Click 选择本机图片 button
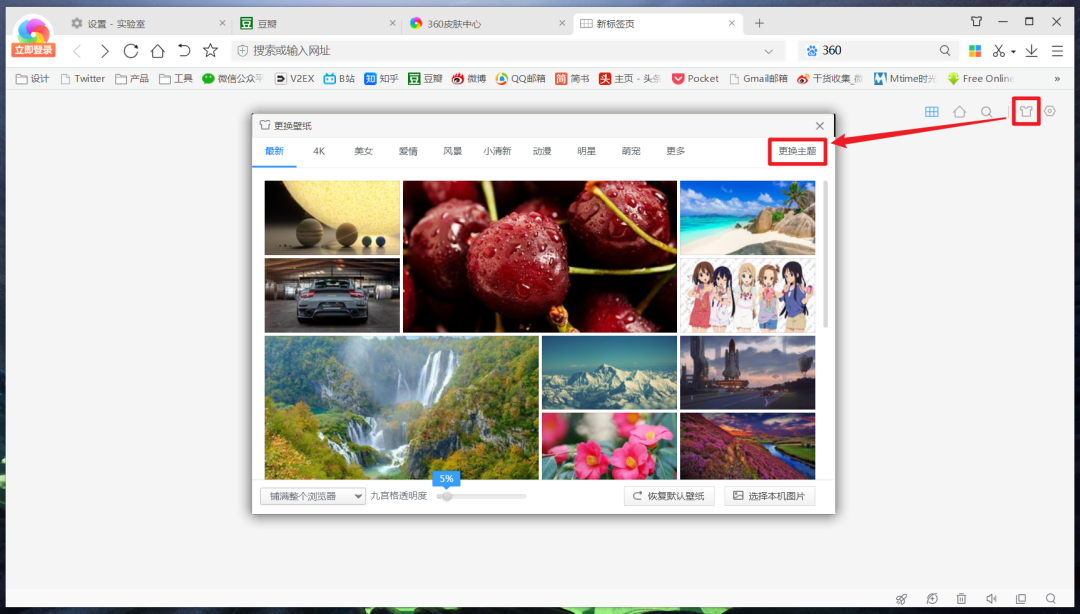The image size is (1080, 614). point(769,496)
